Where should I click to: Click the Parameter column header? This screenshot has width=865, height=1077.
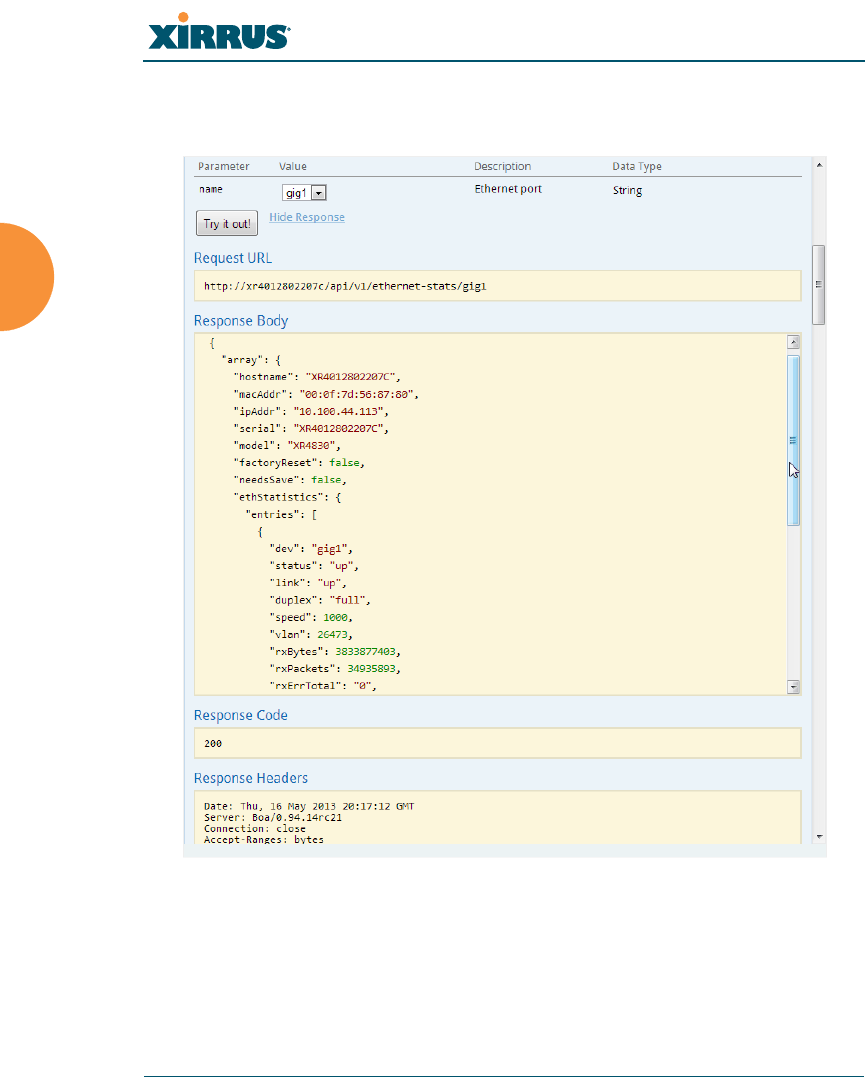coord(223,166)
